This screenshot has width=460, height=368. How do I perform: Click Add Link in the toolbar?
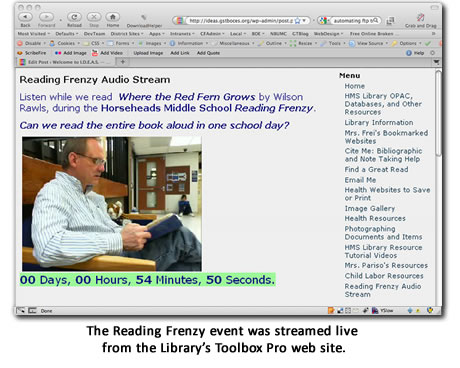click(x=180, y=53)
